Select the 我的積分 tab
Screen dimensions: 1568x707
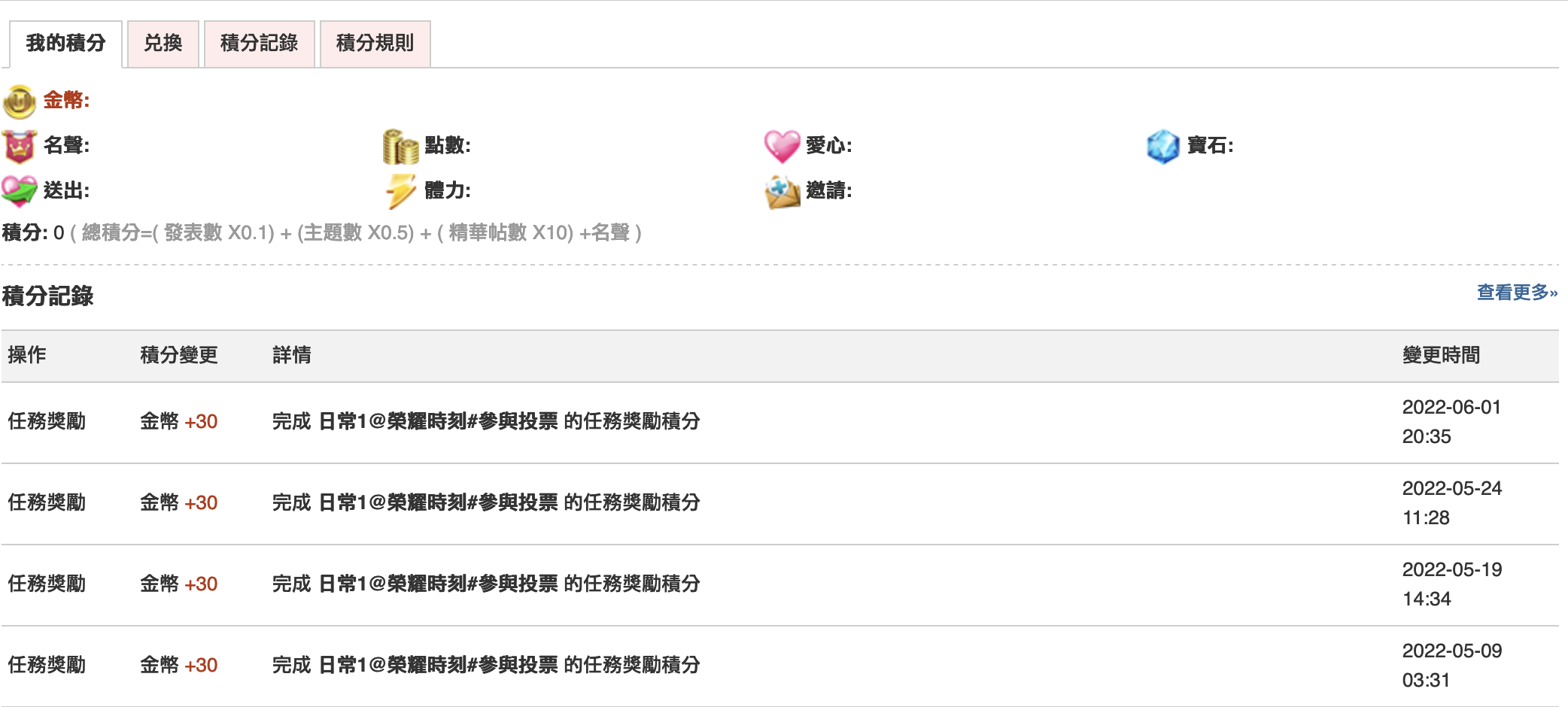point(65,44)
